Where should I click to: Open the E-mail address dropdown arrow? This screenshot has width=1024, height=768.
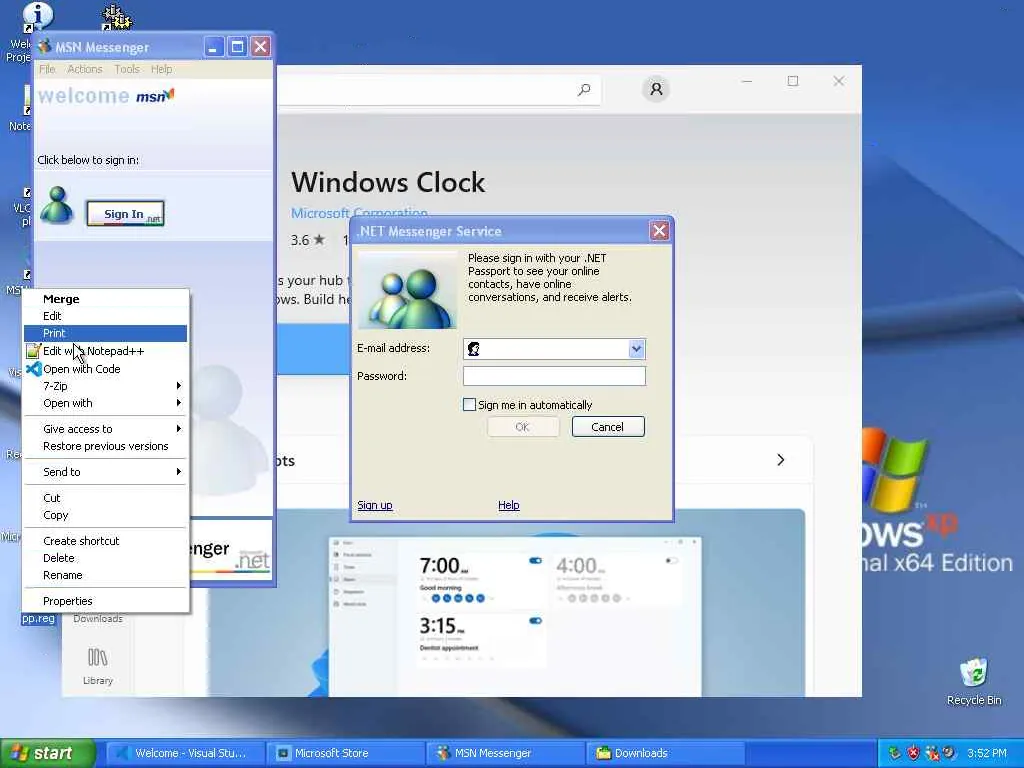636,349
